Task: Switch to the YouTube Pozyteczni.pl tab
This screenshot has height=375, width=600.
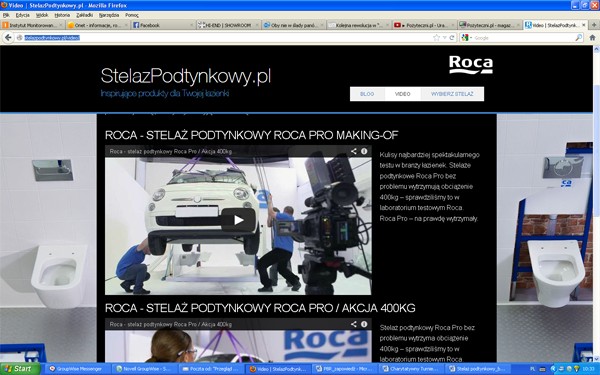Action: click(425, 25)
